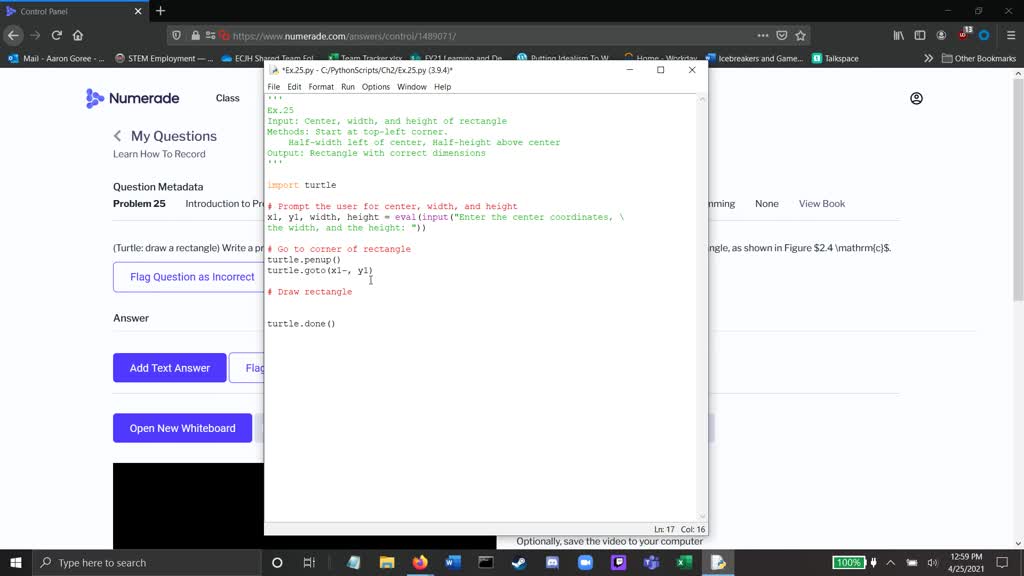The image size is (1024, 576).
Task: Open the browser home page
Action: click(x=78, y=35)
